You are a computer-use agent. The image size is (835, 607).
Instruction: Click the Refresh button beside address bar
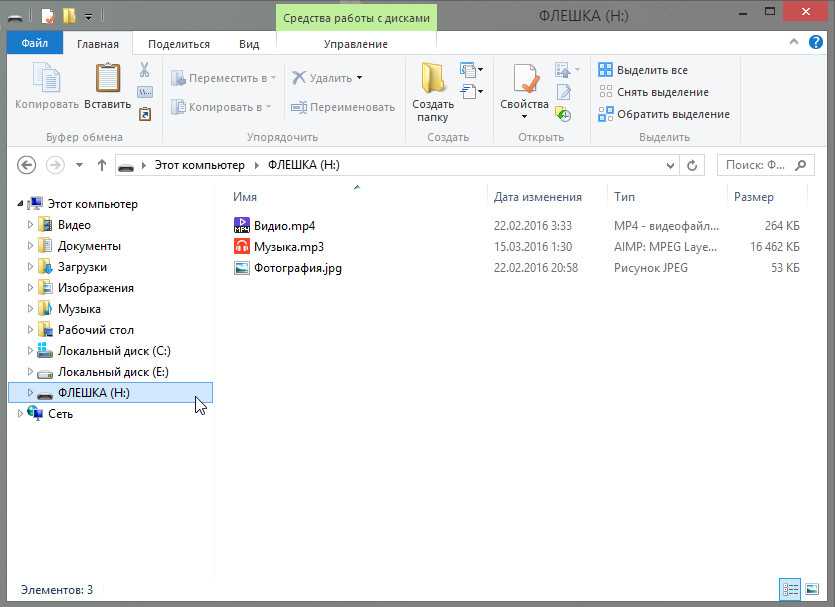(x=692, y=166)
